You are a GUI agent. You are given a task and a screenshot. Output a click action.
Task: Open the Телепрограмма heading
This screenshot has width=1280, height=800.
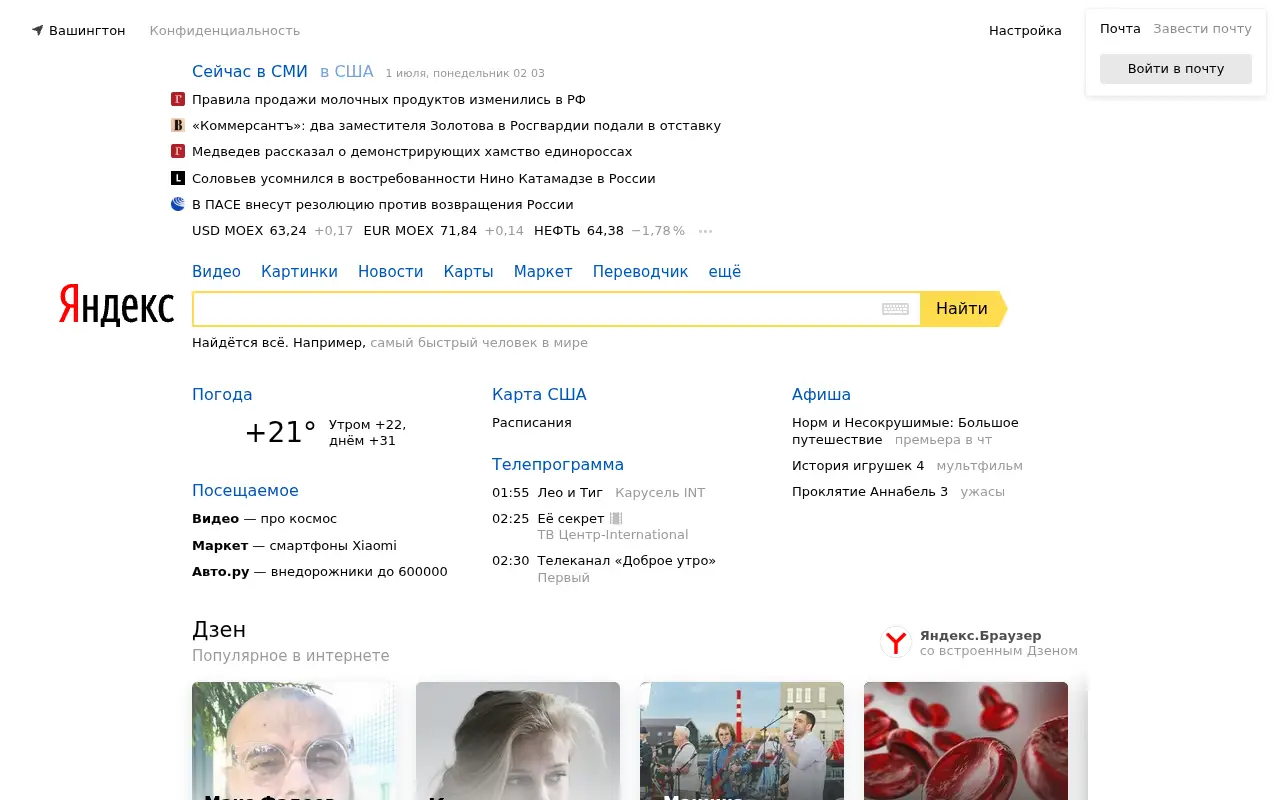[x=558, y=464]
